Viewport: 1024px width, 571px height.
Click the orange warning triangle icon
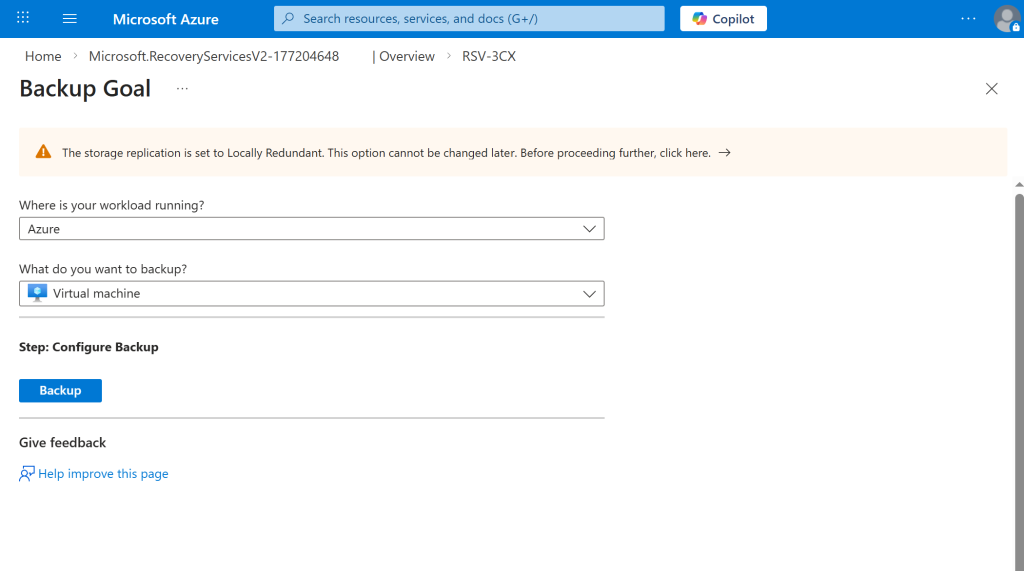(x=43, y=152)
